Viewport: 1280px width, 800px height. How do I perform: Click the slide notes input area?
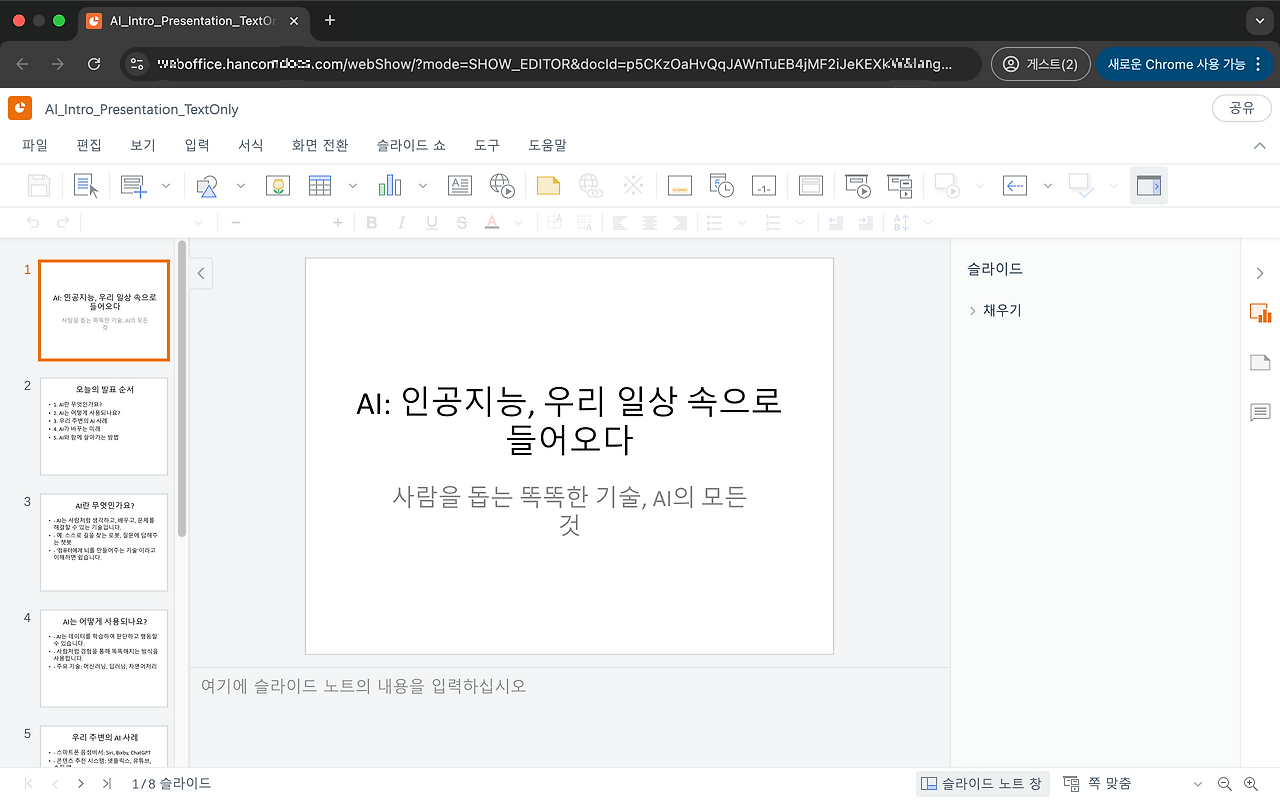569,717
